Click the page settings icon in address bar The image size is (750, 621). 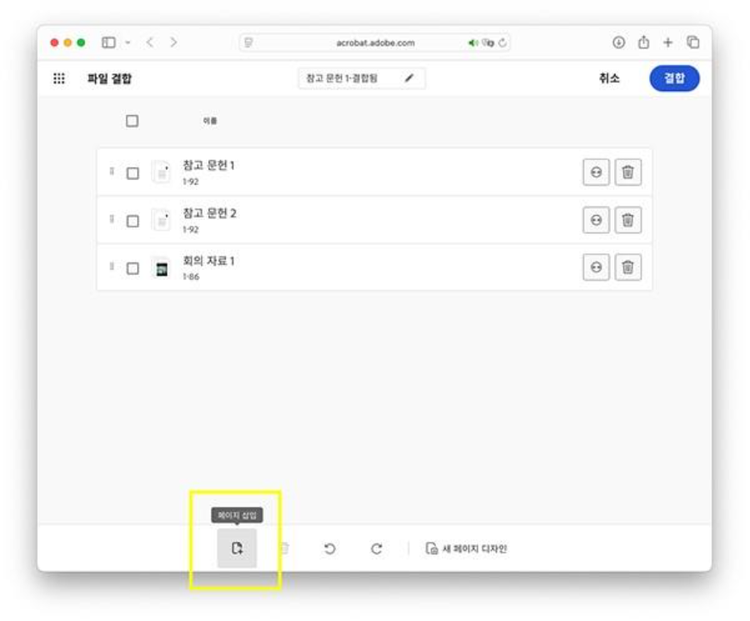(248, 43)
